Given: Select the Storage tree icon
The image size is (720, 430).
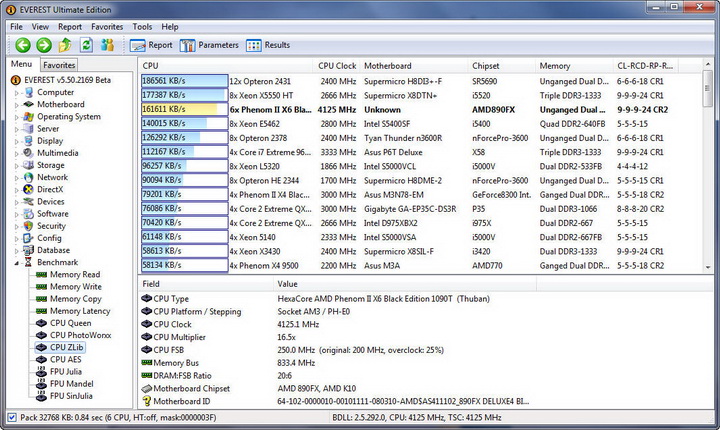Looking at the screenshot, I should 28,165.
